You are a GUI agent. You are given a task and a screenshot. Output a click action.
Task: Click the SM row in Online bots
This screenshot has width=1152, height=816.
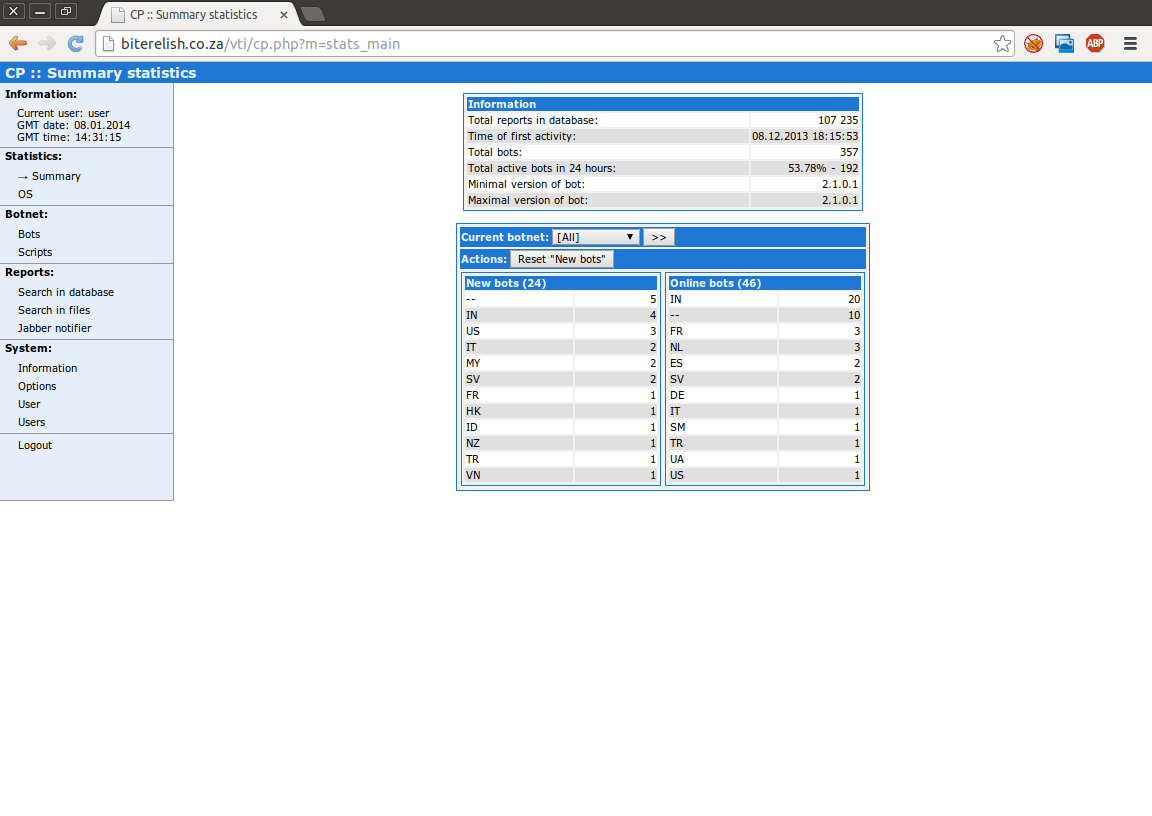tap(764, 427)
